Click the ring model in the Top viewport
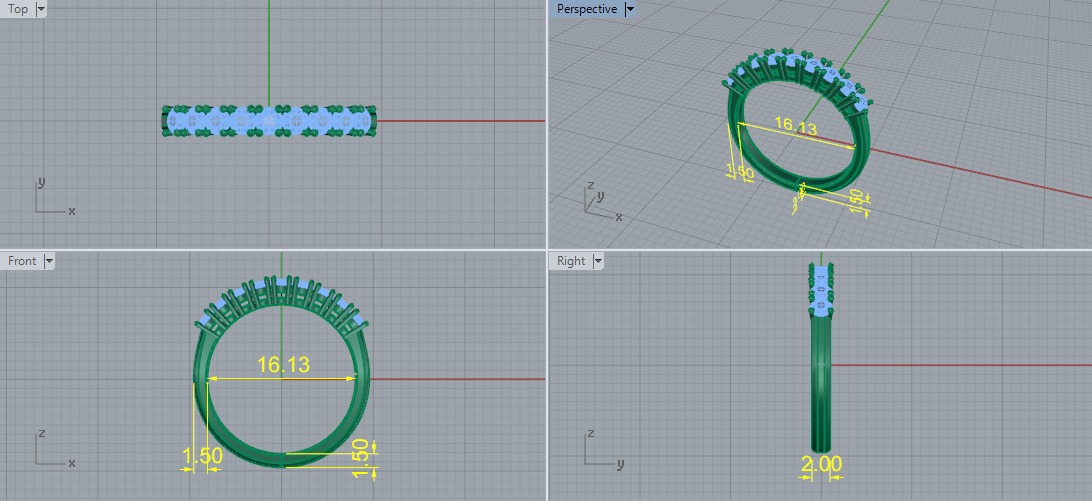The image size is (1092, 501). [270, 121]
